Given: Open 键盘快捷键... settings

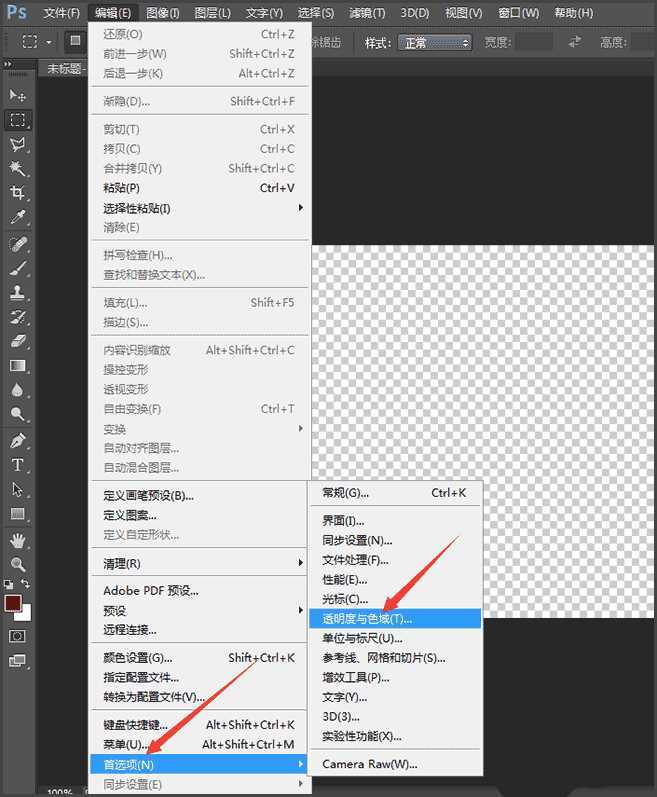Looking at the screenshot, I should [x=199, y=725].
